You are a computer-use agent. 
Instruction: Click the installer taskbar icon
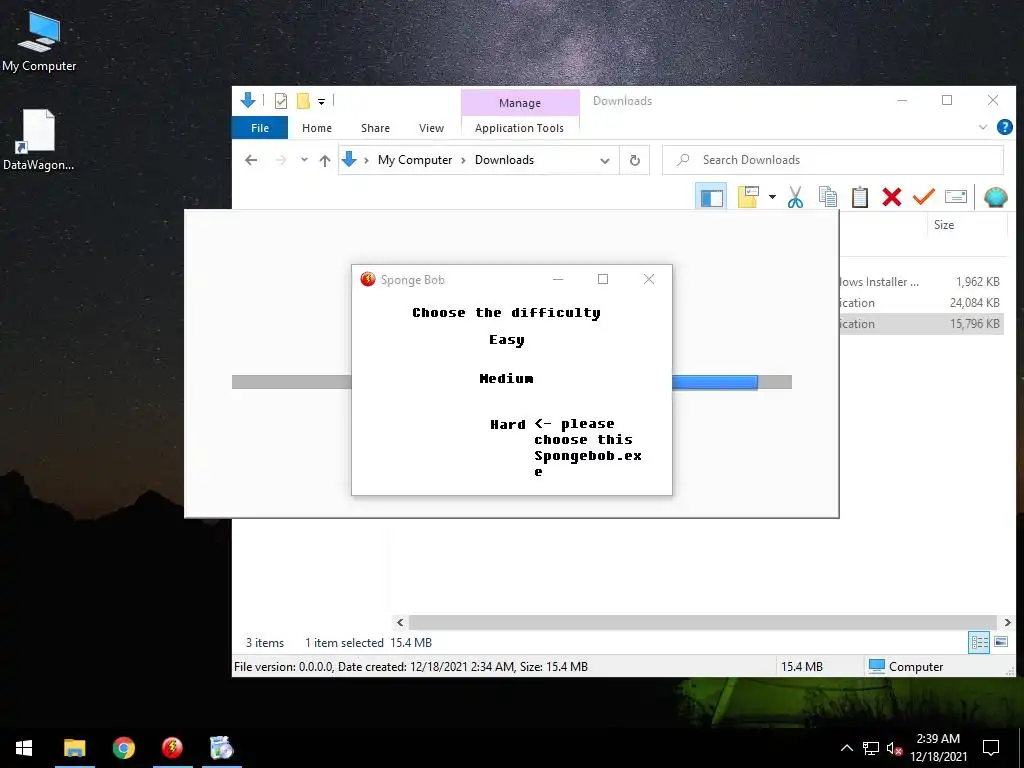[221, 748]
